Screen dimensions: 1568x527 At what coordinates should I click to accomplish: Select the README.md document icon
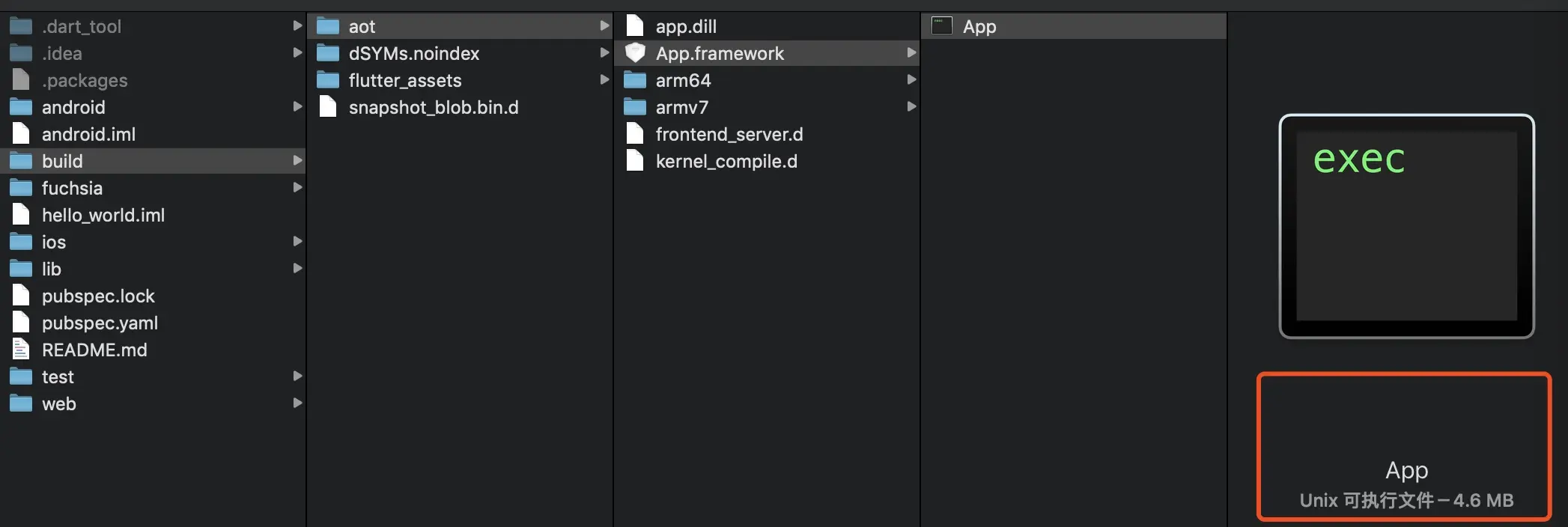[x=21, y=350]
